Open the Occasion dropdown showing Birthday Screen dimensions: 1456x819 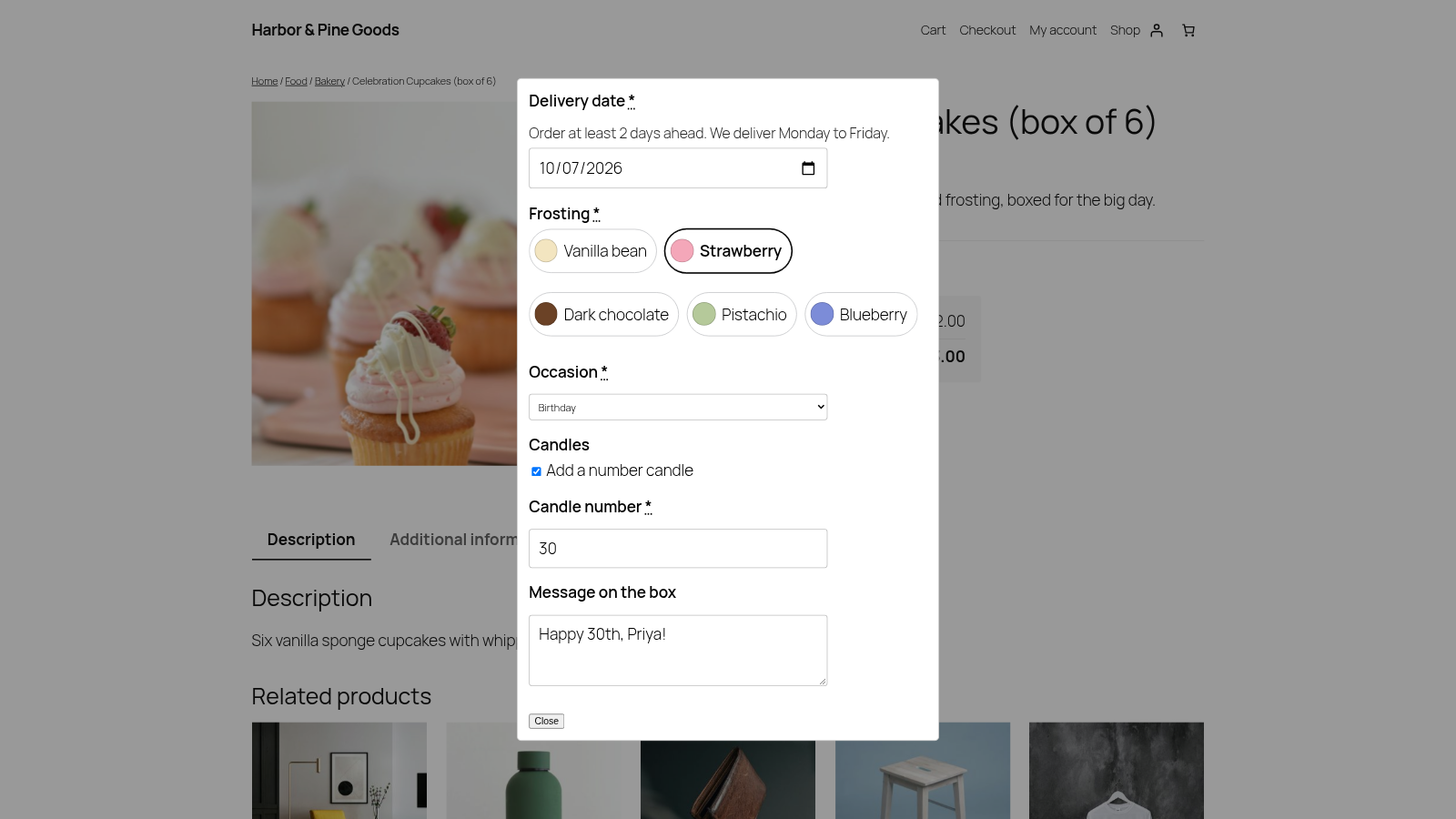pyautogui.click(x=678, y=407)
